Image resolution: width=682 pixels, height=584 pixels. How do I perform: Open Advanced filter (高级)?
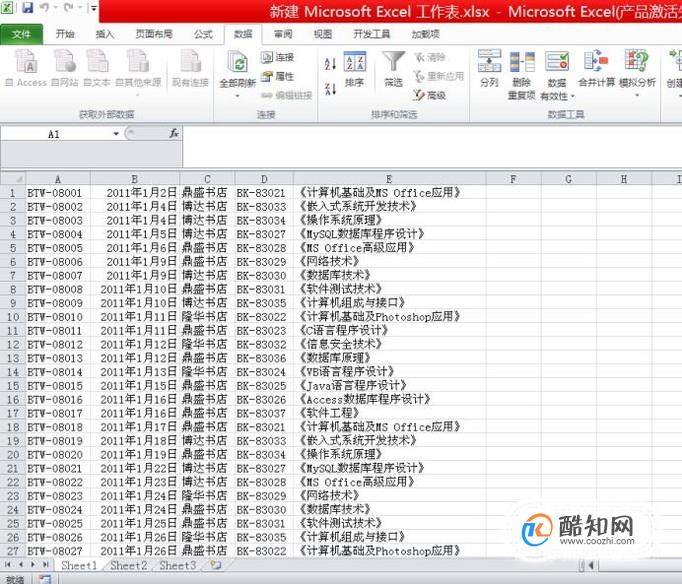pyautogui.click(x=430, y=95)
